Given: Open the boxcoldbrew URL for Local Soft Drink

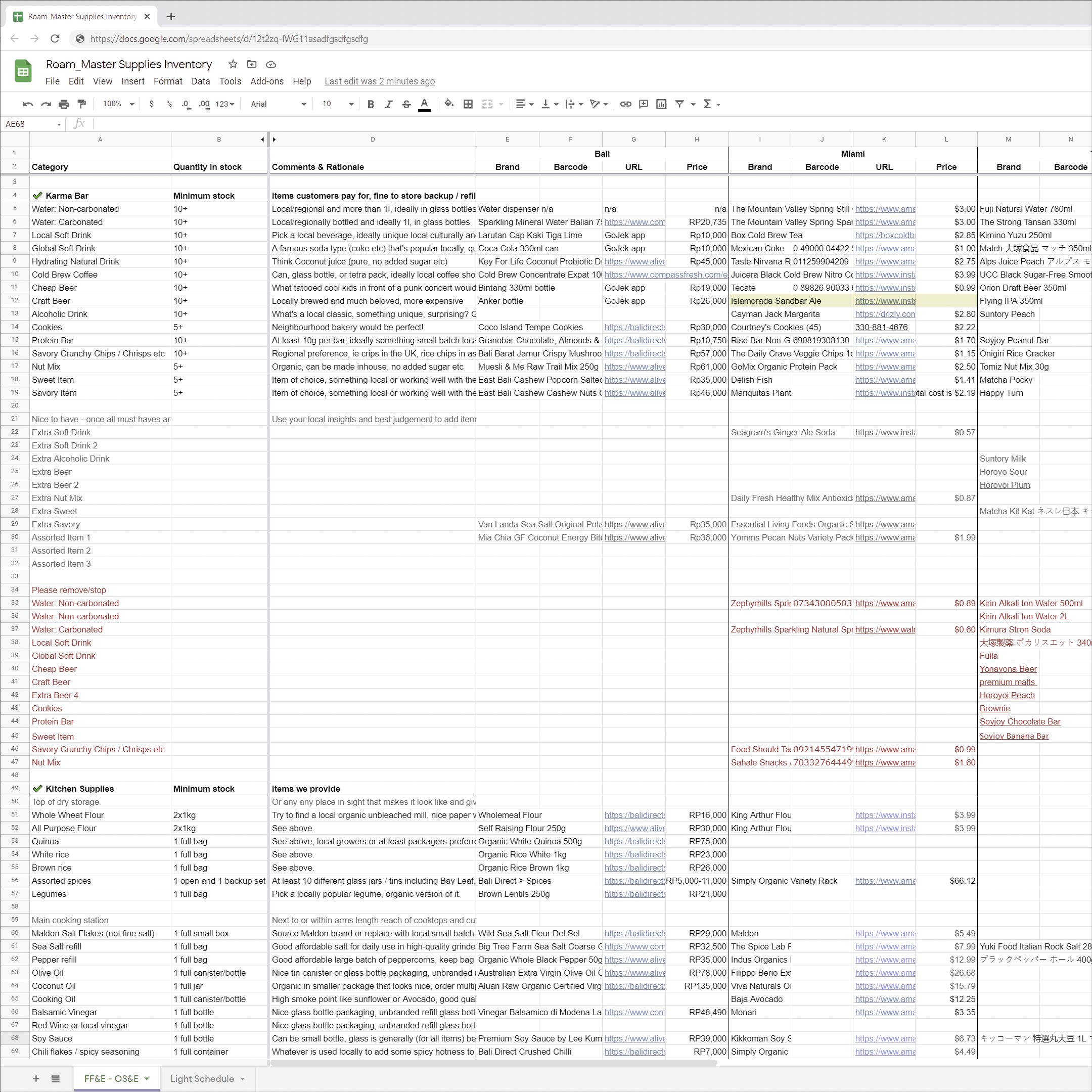Looking at the screenshot, I should (x=885, y=235).
